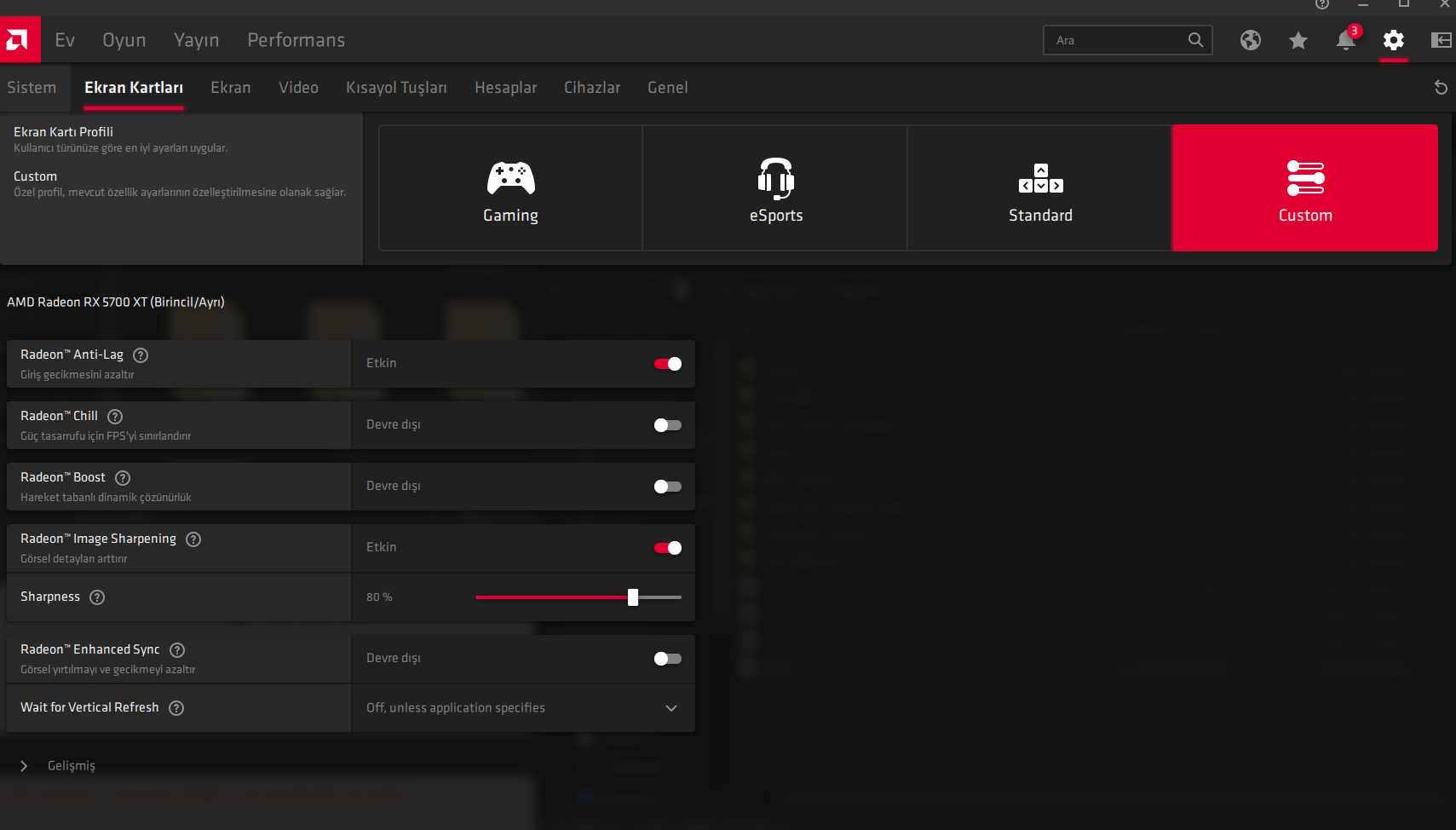Switch to Cihazlar tab
Screen dimensions: 1456x830
592,88
